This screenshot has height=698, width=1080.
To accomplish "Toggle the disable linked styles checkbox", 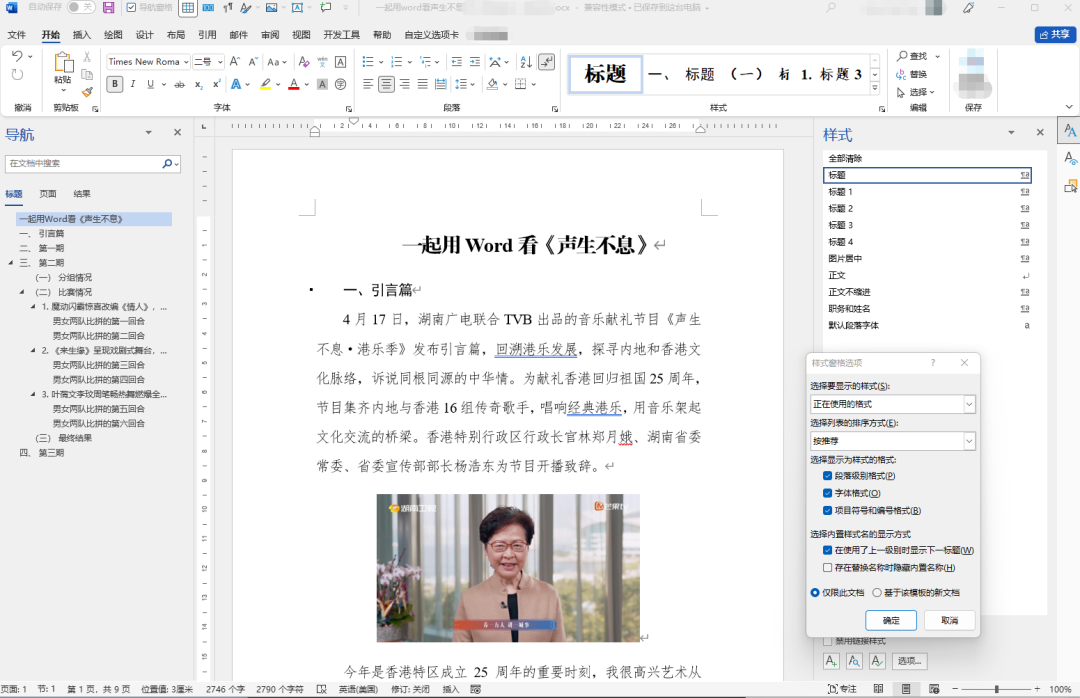I will click(828, 641).
